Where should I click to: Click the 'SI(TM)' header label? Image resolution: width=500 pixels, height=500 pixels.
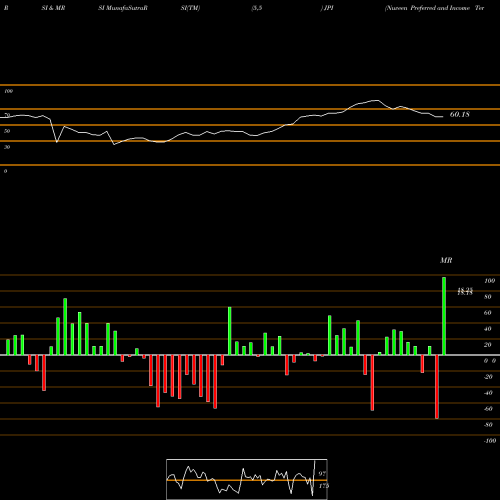190,8
